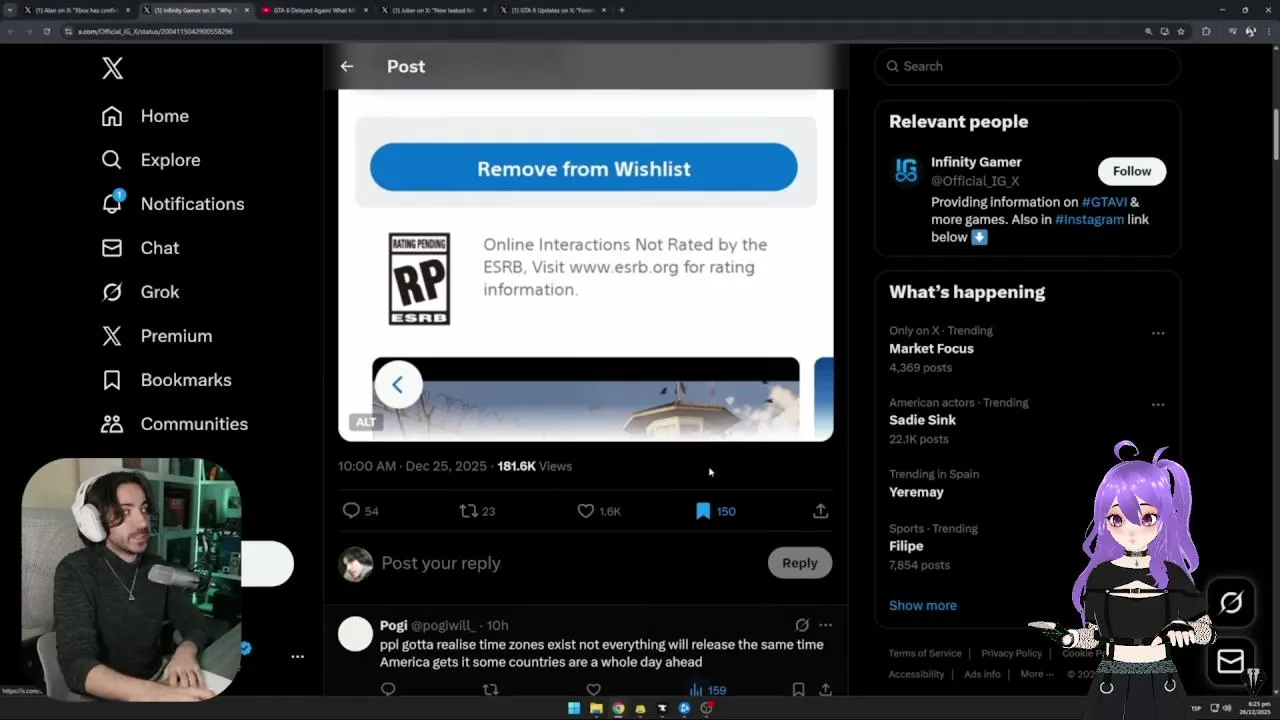Share Pogi's comment

pyautogui.click(x=825, y=689)
